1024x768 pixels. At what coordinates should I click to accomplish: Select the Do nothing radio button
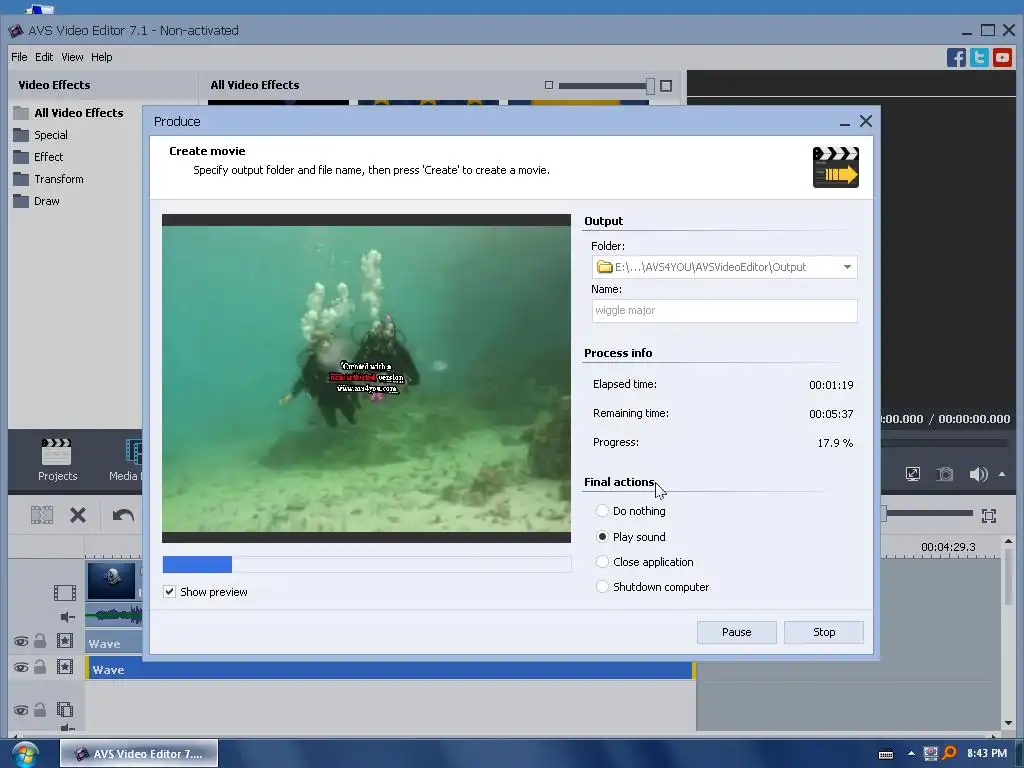coord(602,511)
